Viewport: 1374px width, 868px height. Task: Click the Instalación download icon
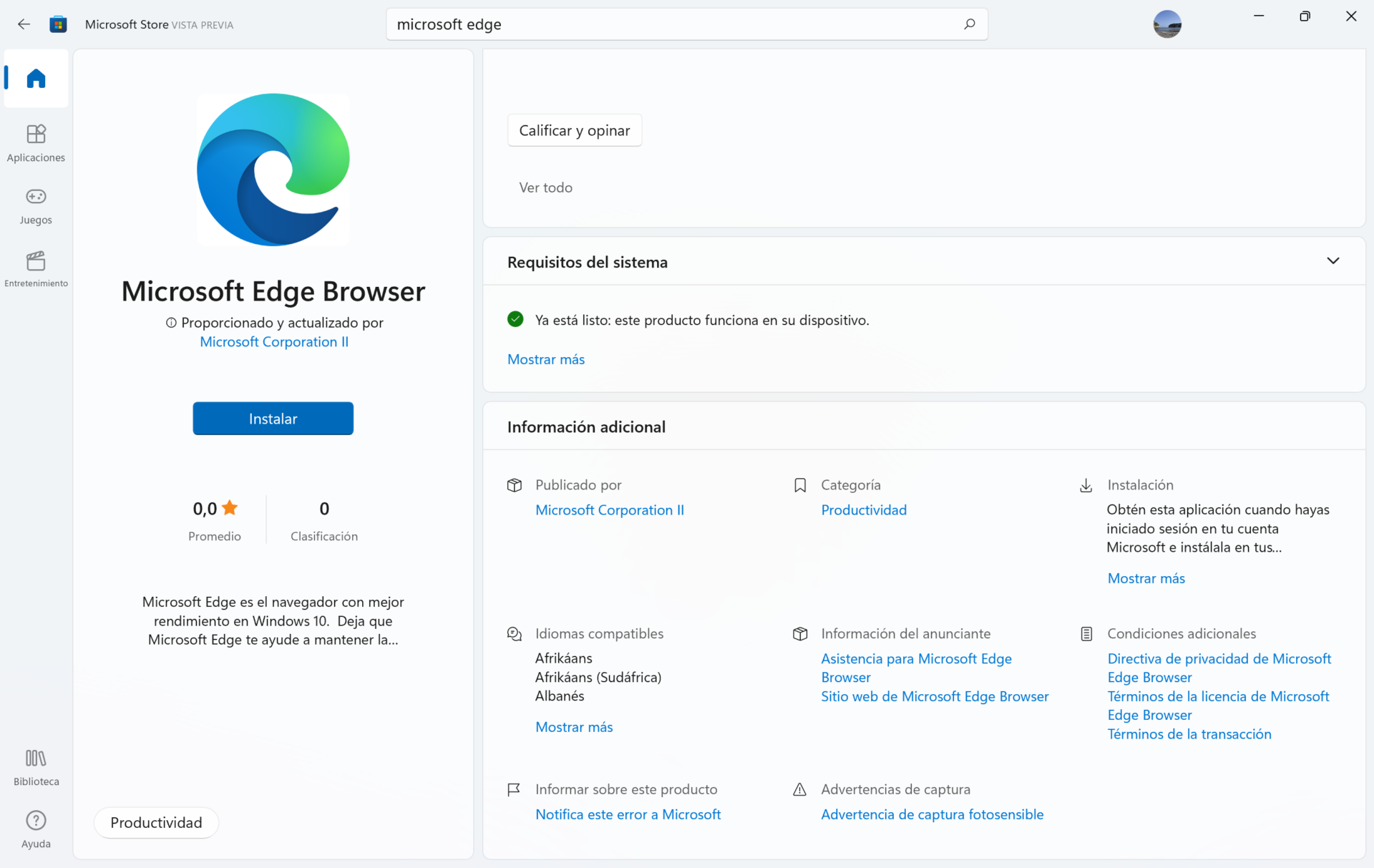[x=1086, y=485]
